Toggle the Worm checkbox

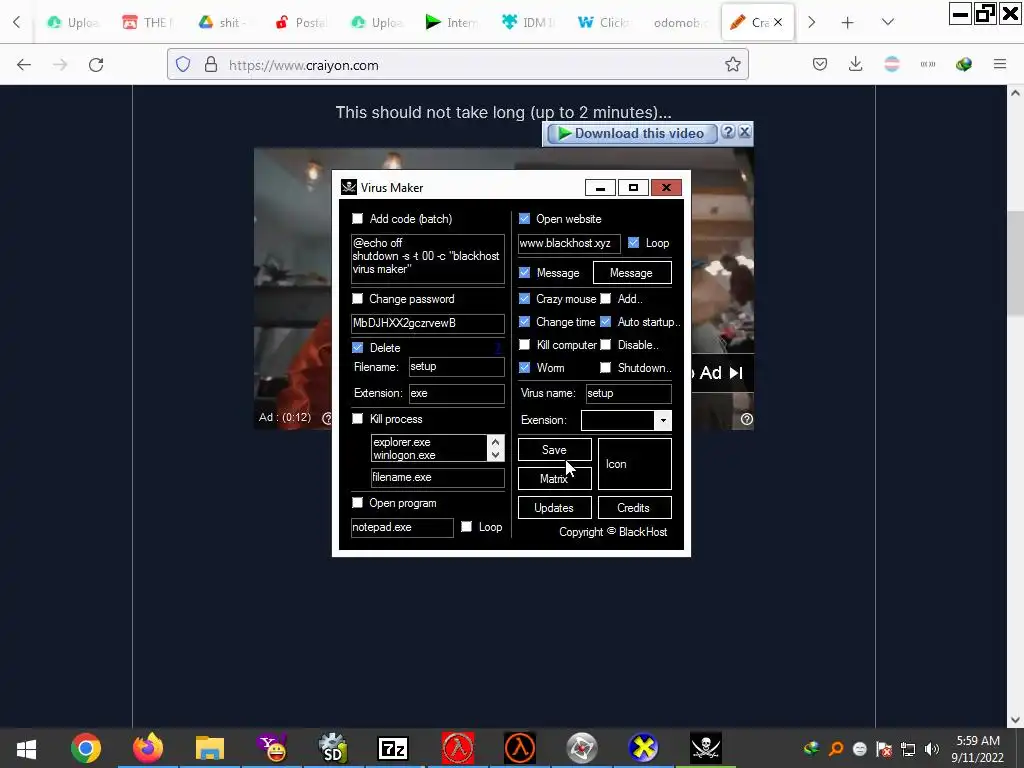(x=524, y=368)
